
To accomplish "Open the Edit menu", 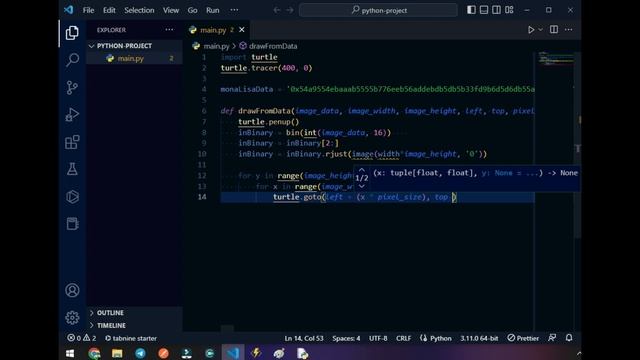I will coord(109,10).
